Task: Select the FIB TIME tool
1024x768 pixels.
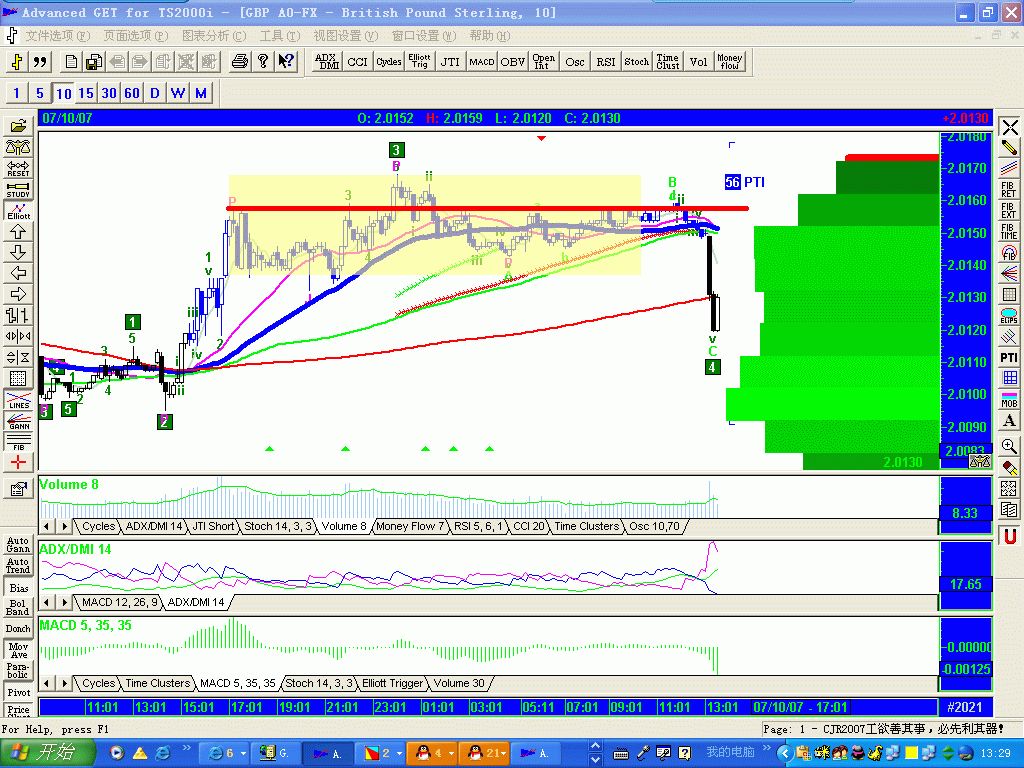Action: click(1009, 231)
